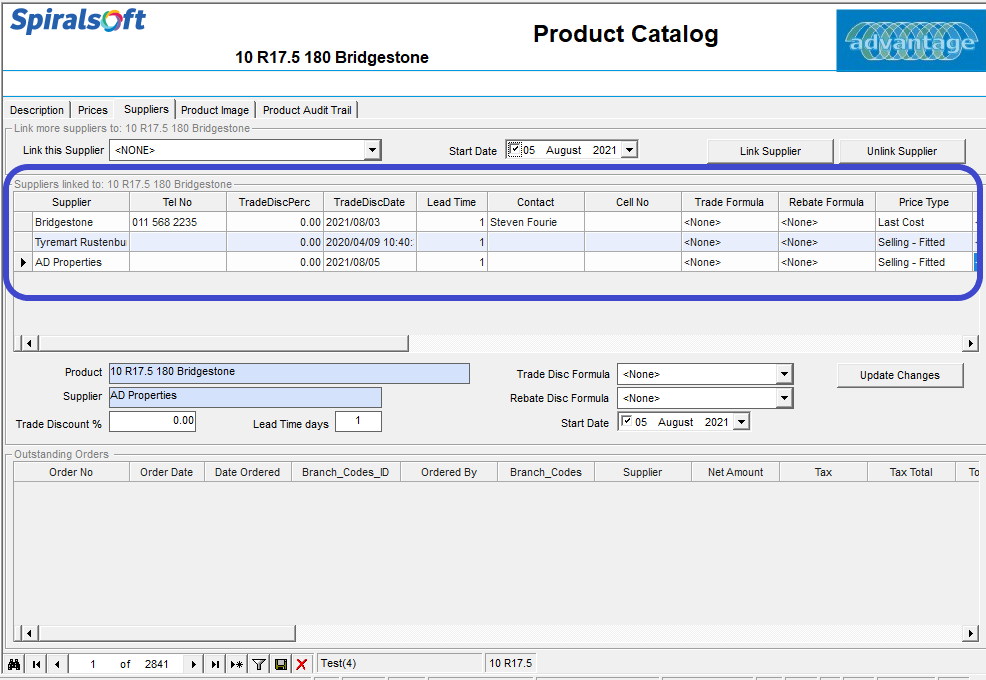The width and height of the screenshot is (986, 680).
Task: Click the Branch_Codes_ID column header
Action: point(346,472)
